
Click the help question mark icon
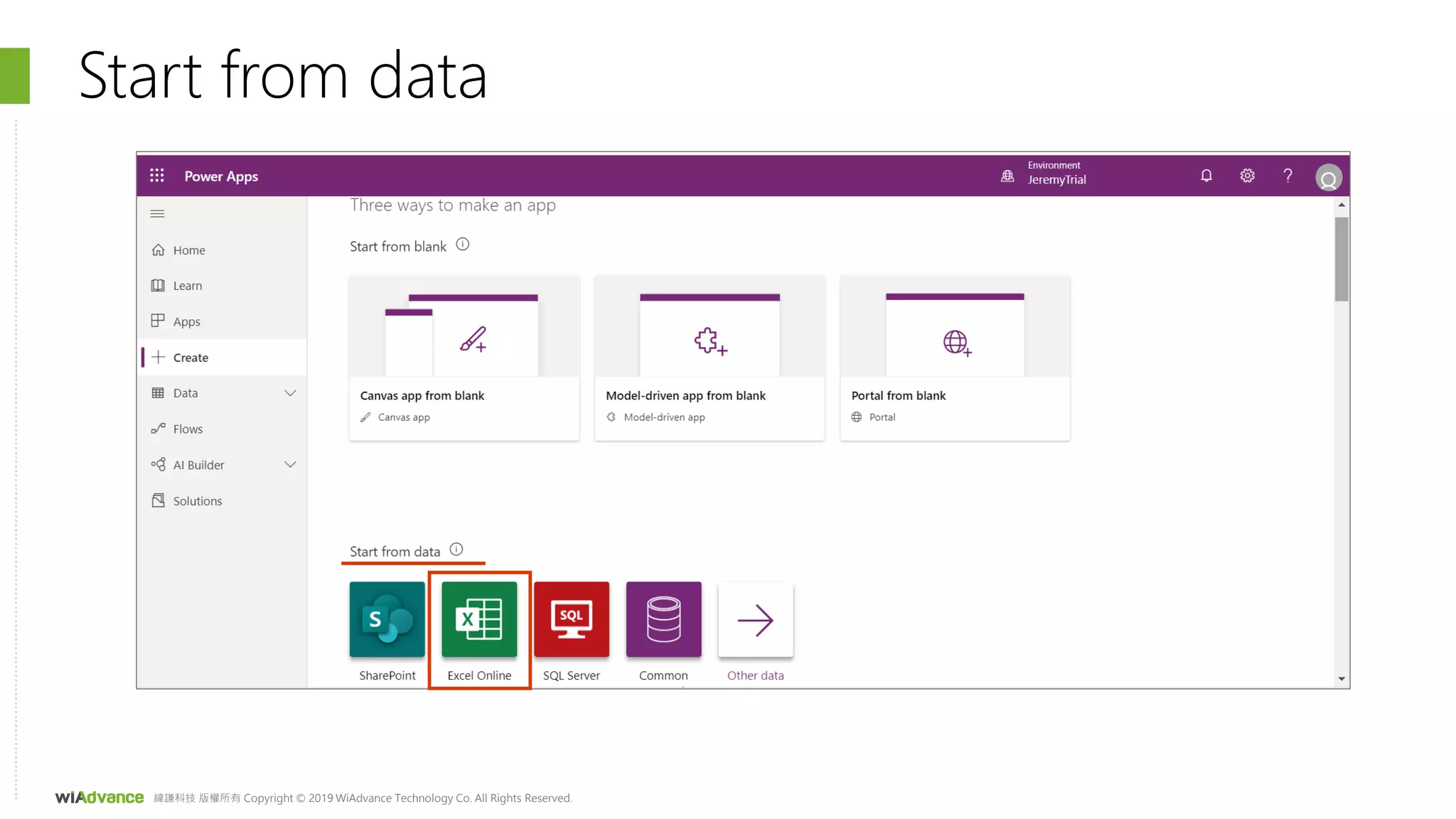pos(1288,176)
